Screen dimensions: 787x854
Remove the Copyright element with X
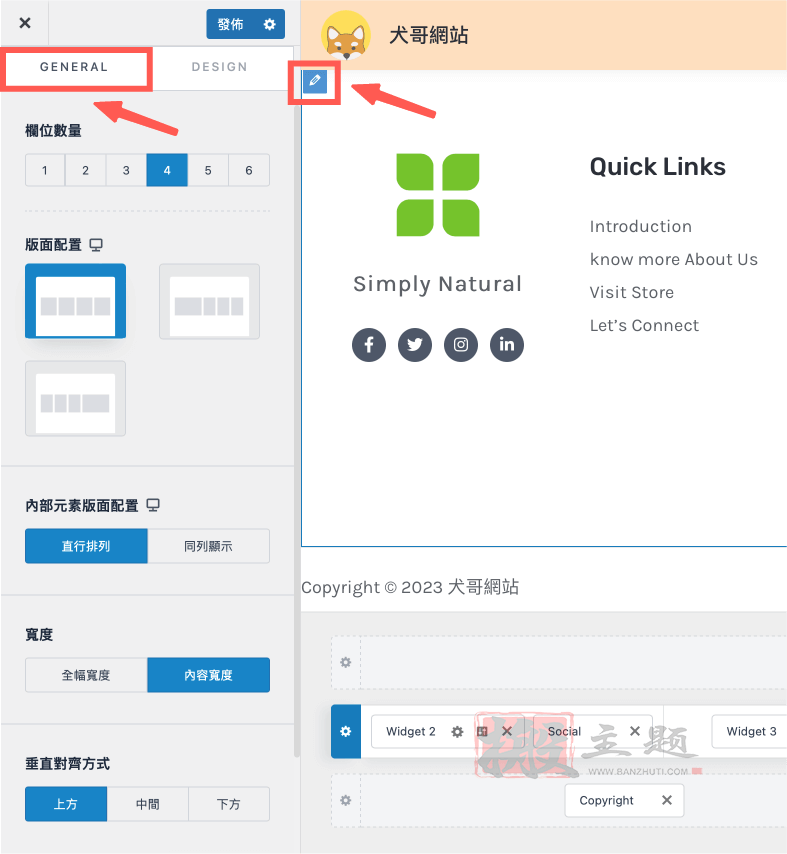coord(667,801)
